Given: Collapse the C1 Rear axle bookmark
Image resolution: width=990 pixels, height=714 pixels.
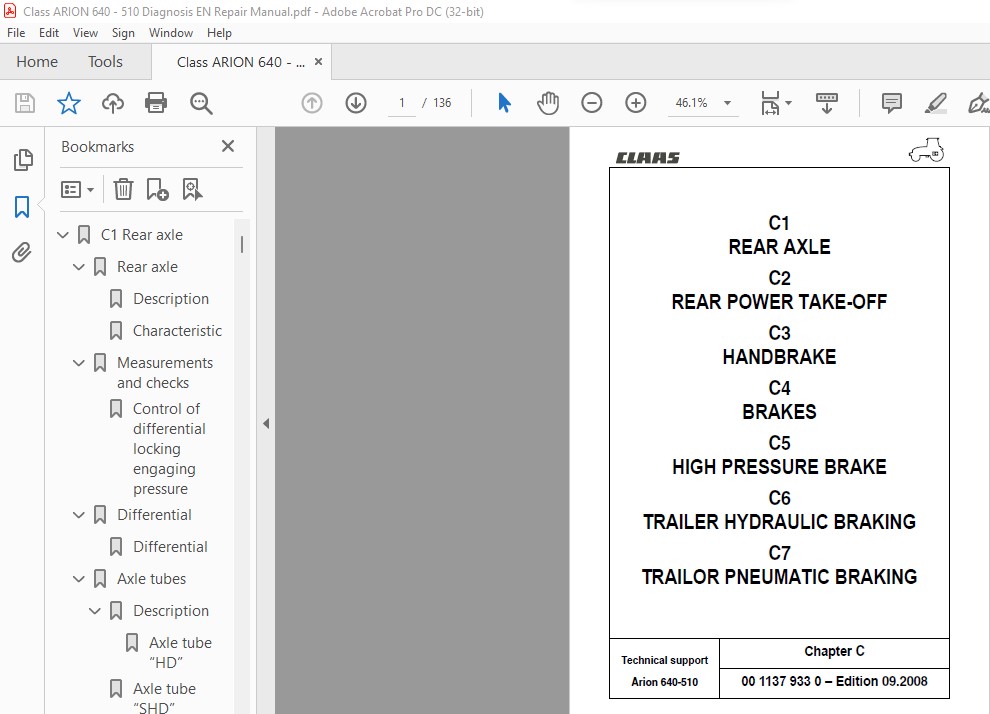Looking at the screenshot, I should [x=63, y=235].
